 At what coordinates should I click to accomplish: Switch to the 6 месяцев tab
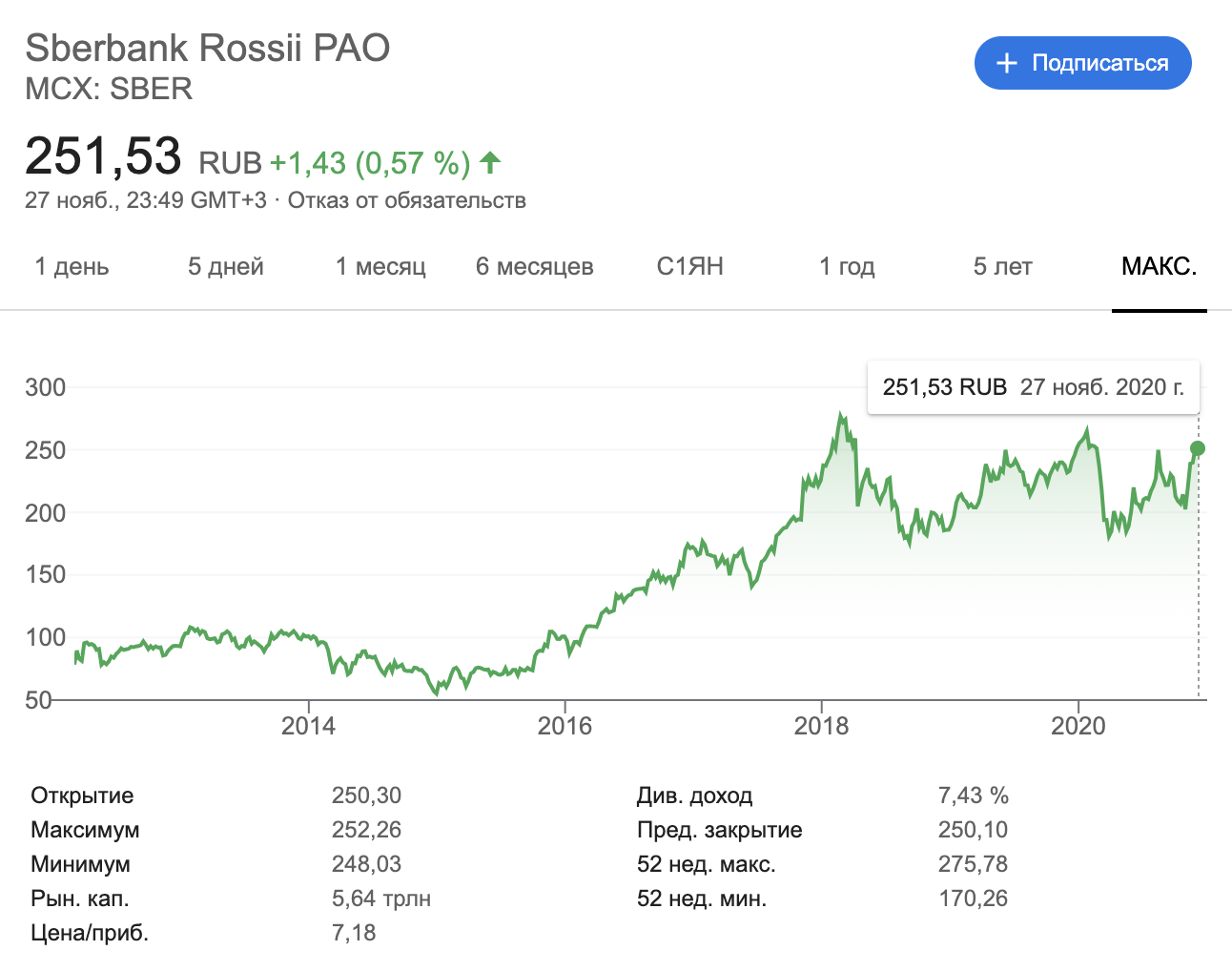(x=535, y=266)
